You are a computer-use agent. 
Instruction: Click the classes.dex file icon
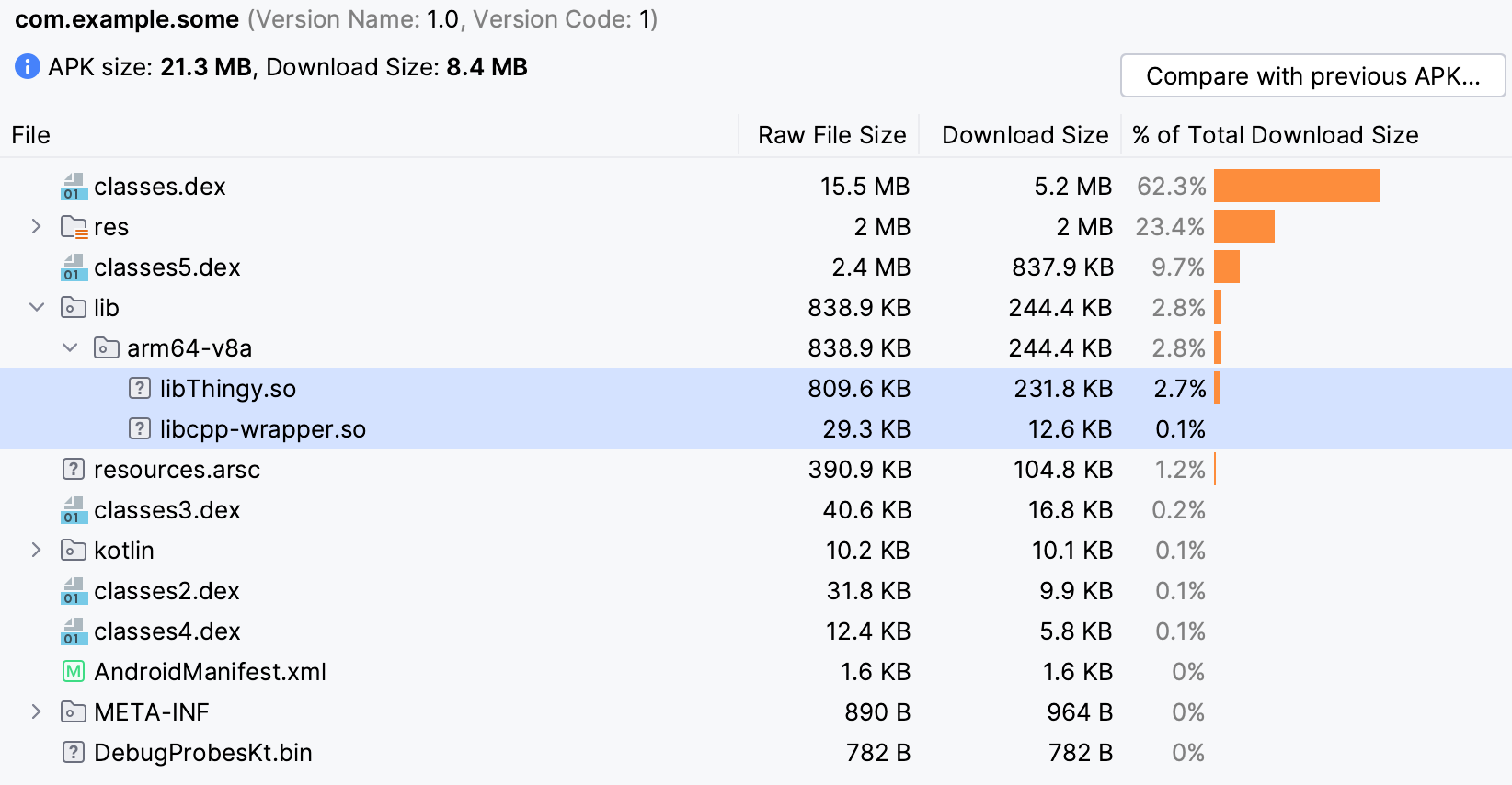[x=74, y=187]
